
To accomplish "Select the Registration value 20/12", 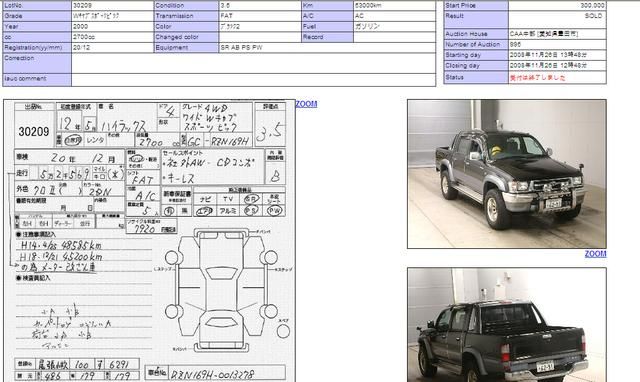I will point(81,48).
